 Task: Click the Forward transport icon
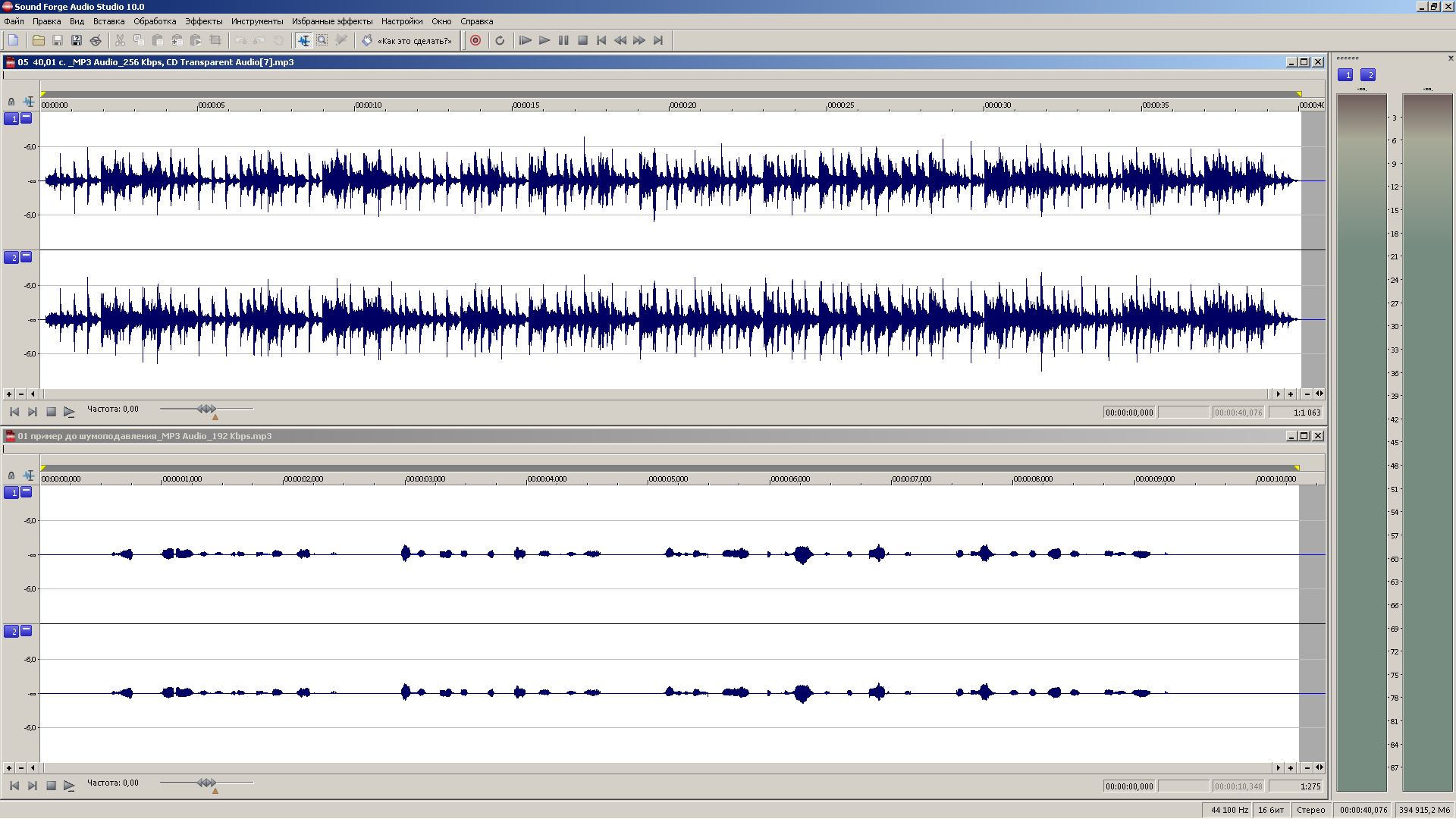click(x=639, y=40)
